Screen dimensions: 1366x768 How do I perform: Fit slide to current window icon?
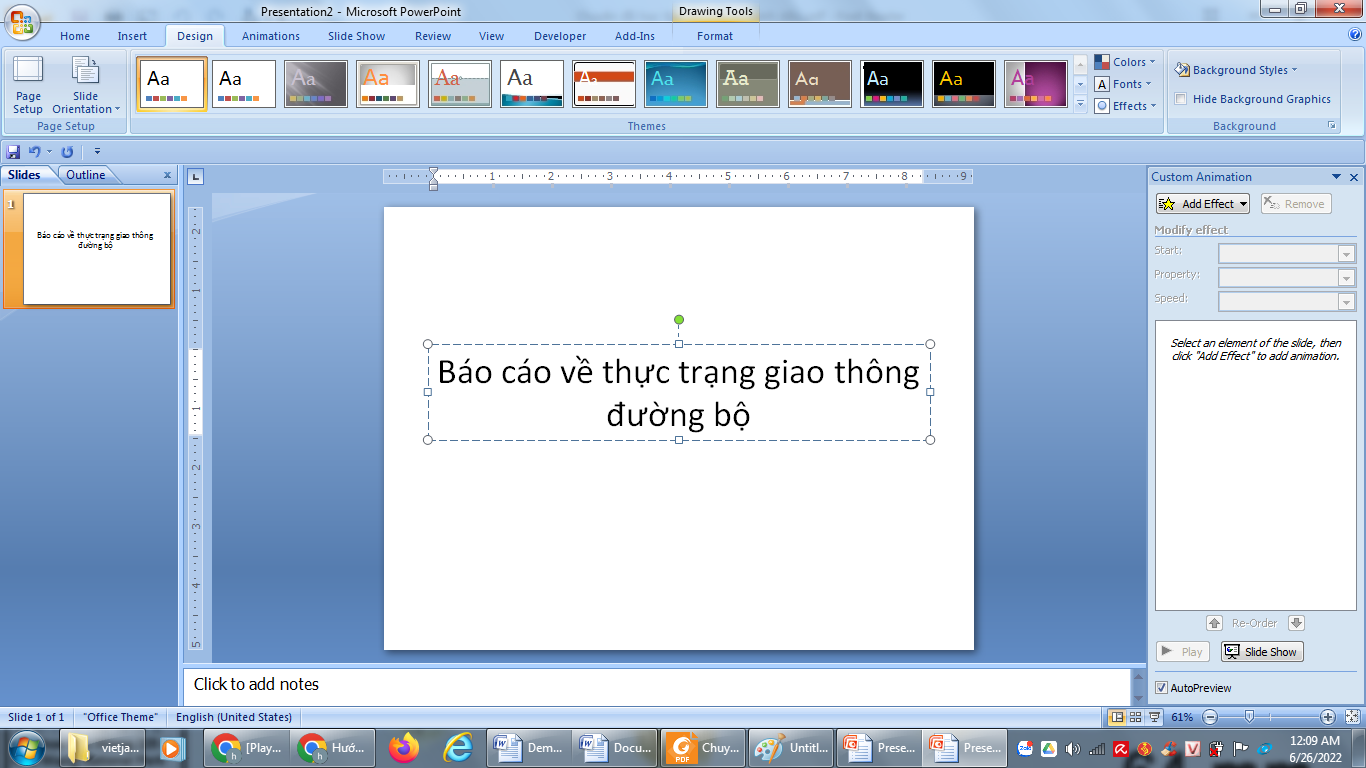pyautogui.click(x=1351, y=717)
